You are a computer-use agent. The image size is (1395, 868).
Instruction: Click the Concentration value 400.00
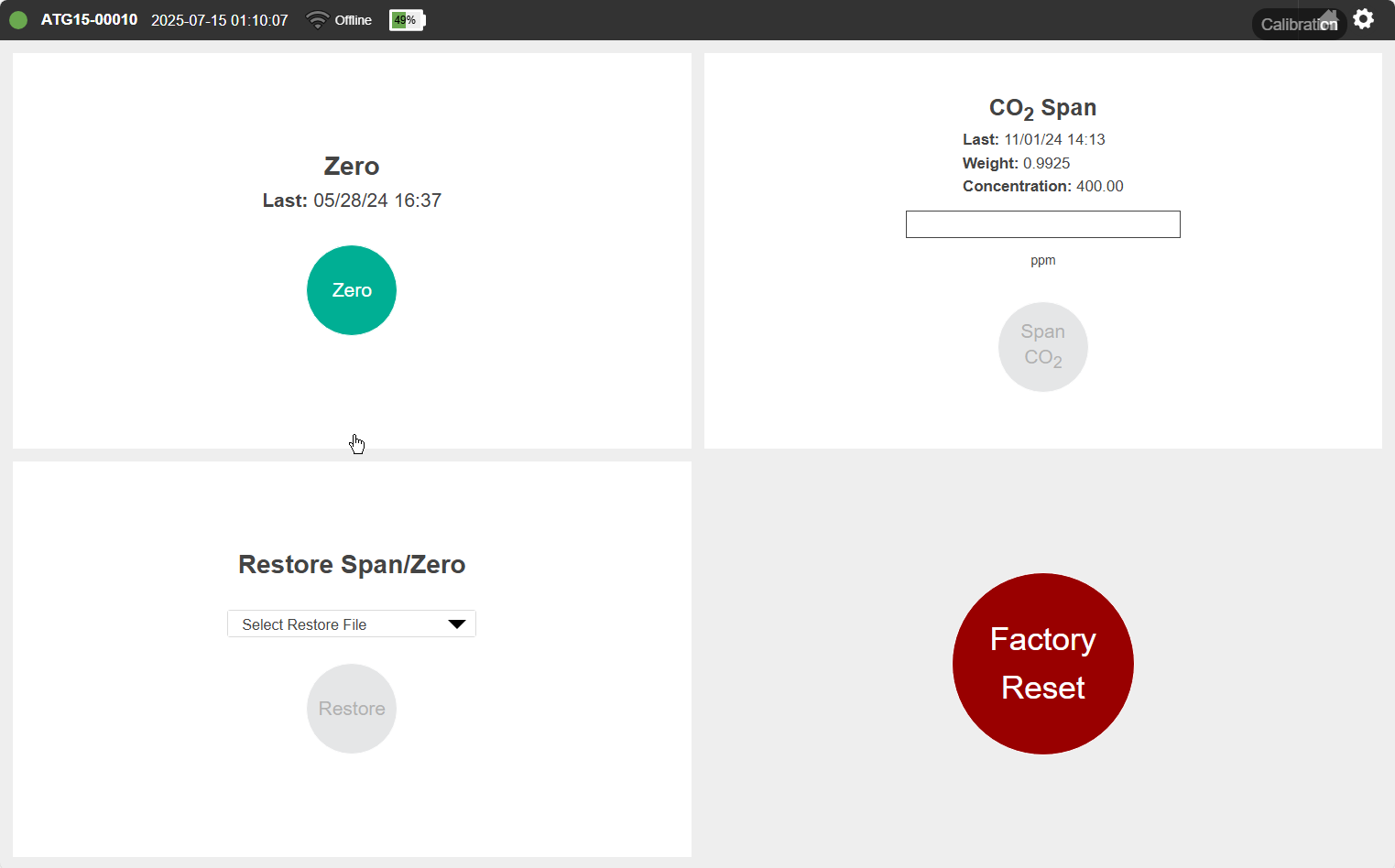[1099, 186]
